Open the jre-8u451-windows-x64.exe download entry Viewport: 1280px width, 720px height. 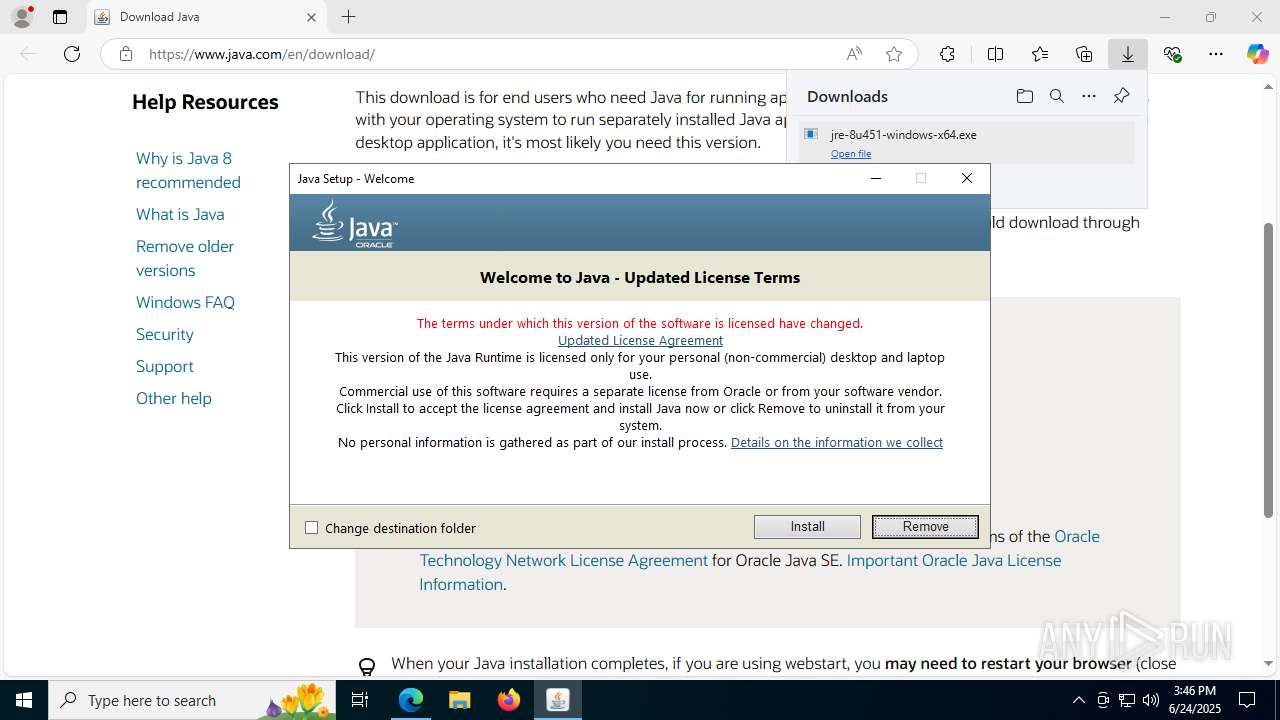[x=966, y=142]
